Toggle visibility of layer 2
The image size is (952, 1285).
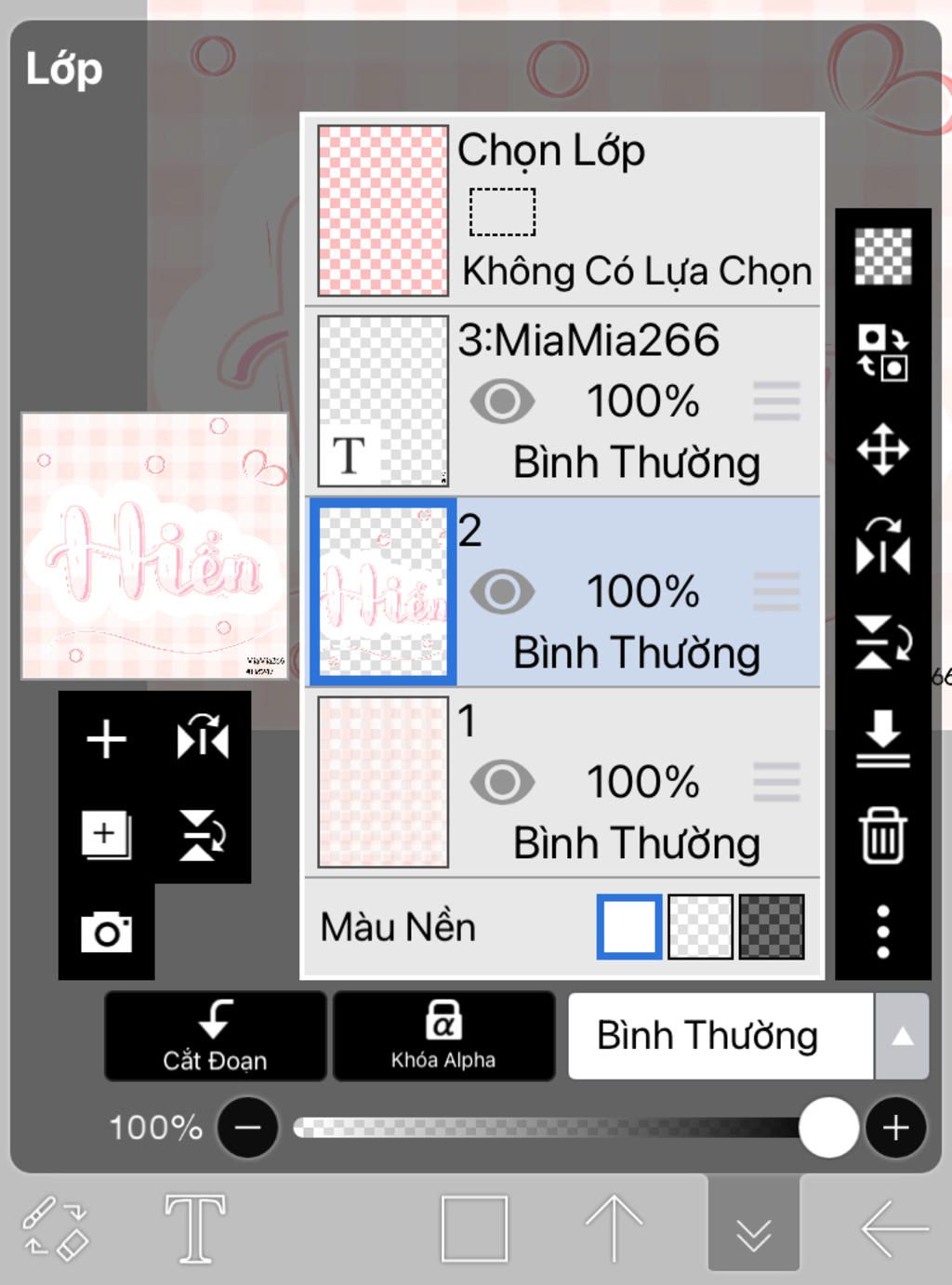click(x=502, y=592)
